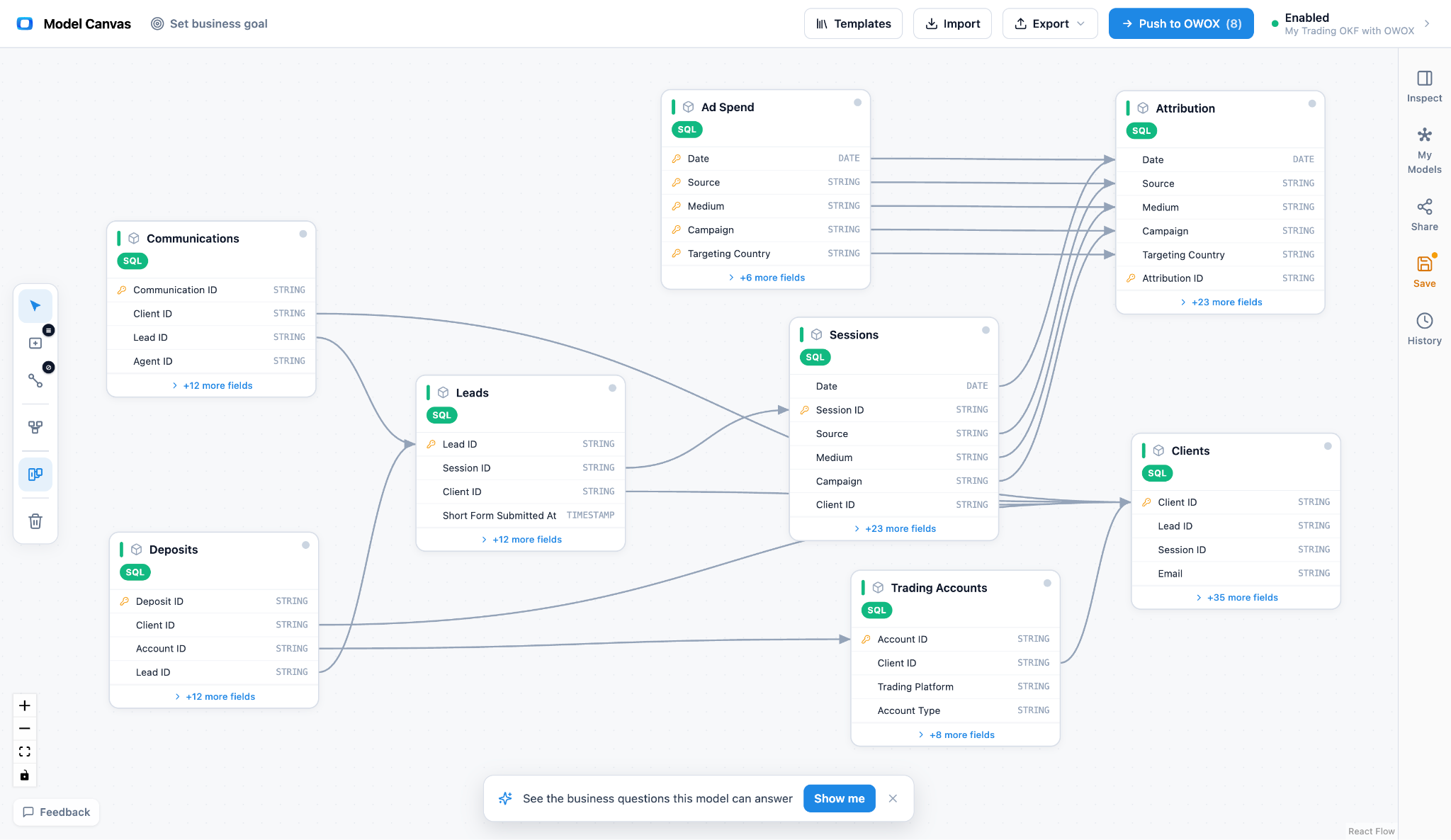Expand +6 more fields in Ad Spend
The image size is (1451, 840).
(x=766, y=278)
